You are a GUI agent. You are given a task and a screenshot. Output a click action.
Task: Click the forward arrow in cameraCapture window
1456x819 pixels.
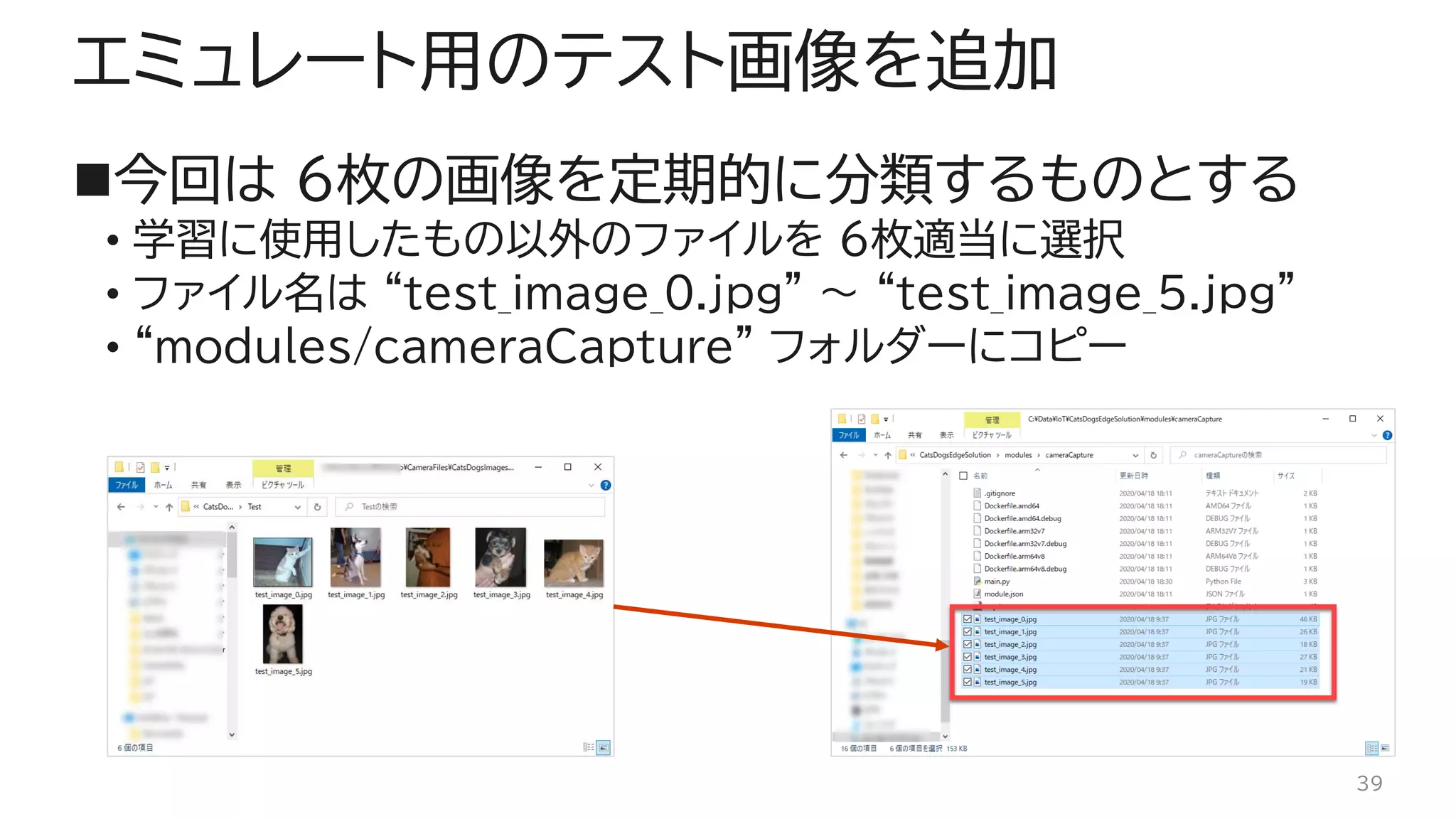point(862,455)
